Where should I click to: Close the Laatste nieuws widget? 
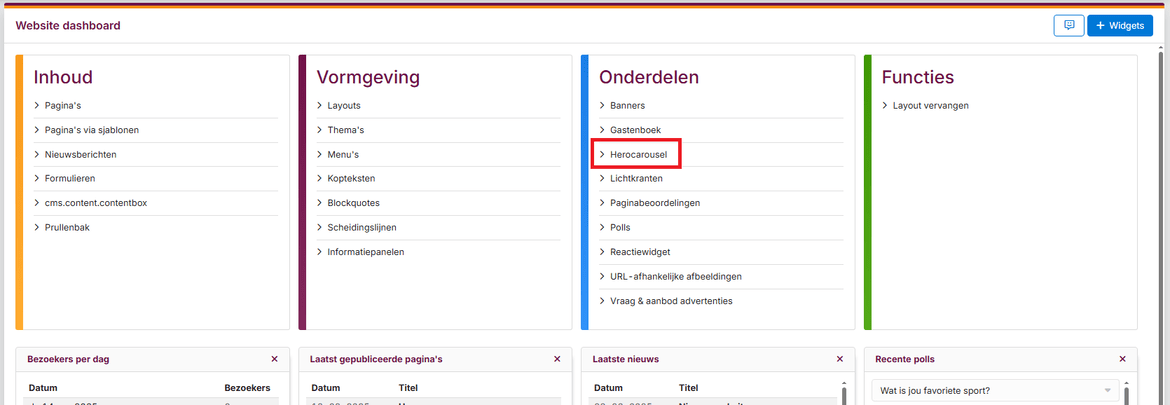840,359
